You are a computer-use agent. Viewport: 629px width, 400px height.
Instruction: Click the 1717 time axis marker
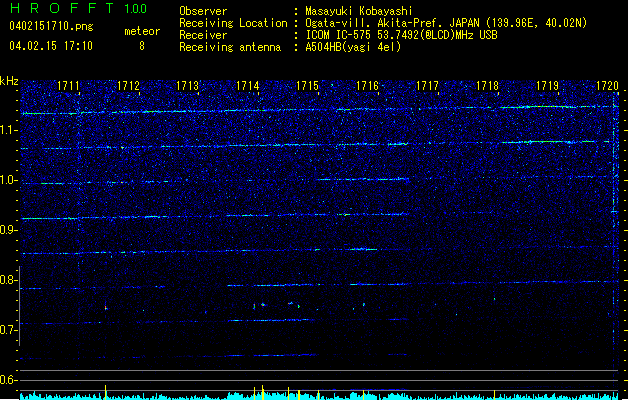pyautogui.click(x=427, y=85)
